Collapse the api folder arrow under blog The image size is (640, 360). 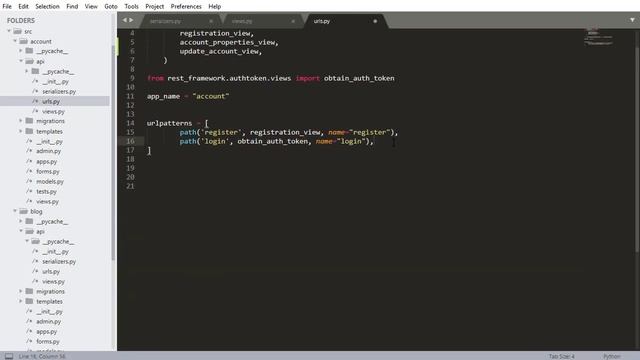(21, 231)
